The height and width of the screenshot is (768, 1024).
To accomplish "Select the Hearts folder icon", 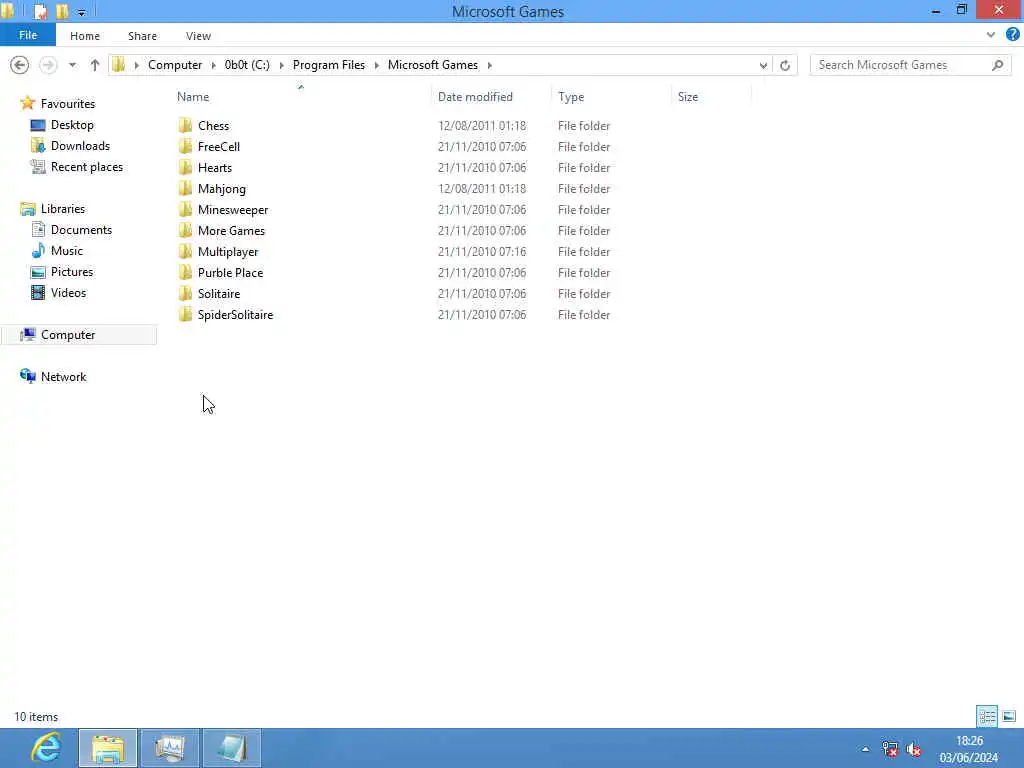I will pyautogui.click(x=186, y=167).
